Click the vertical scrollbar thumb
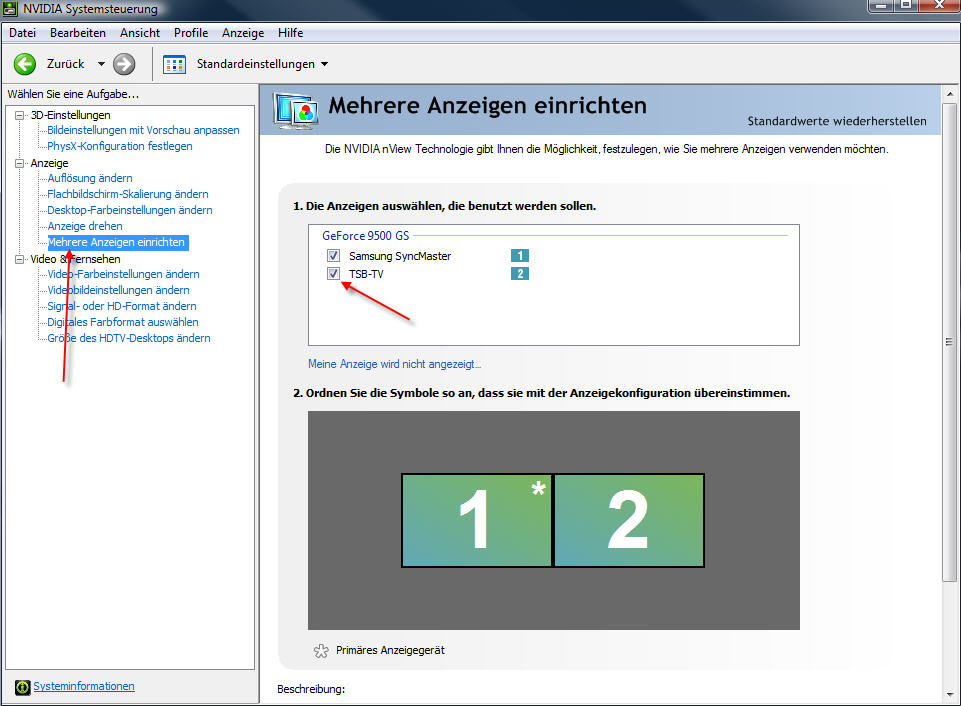 pyautogui.click(x=949, y=342)
